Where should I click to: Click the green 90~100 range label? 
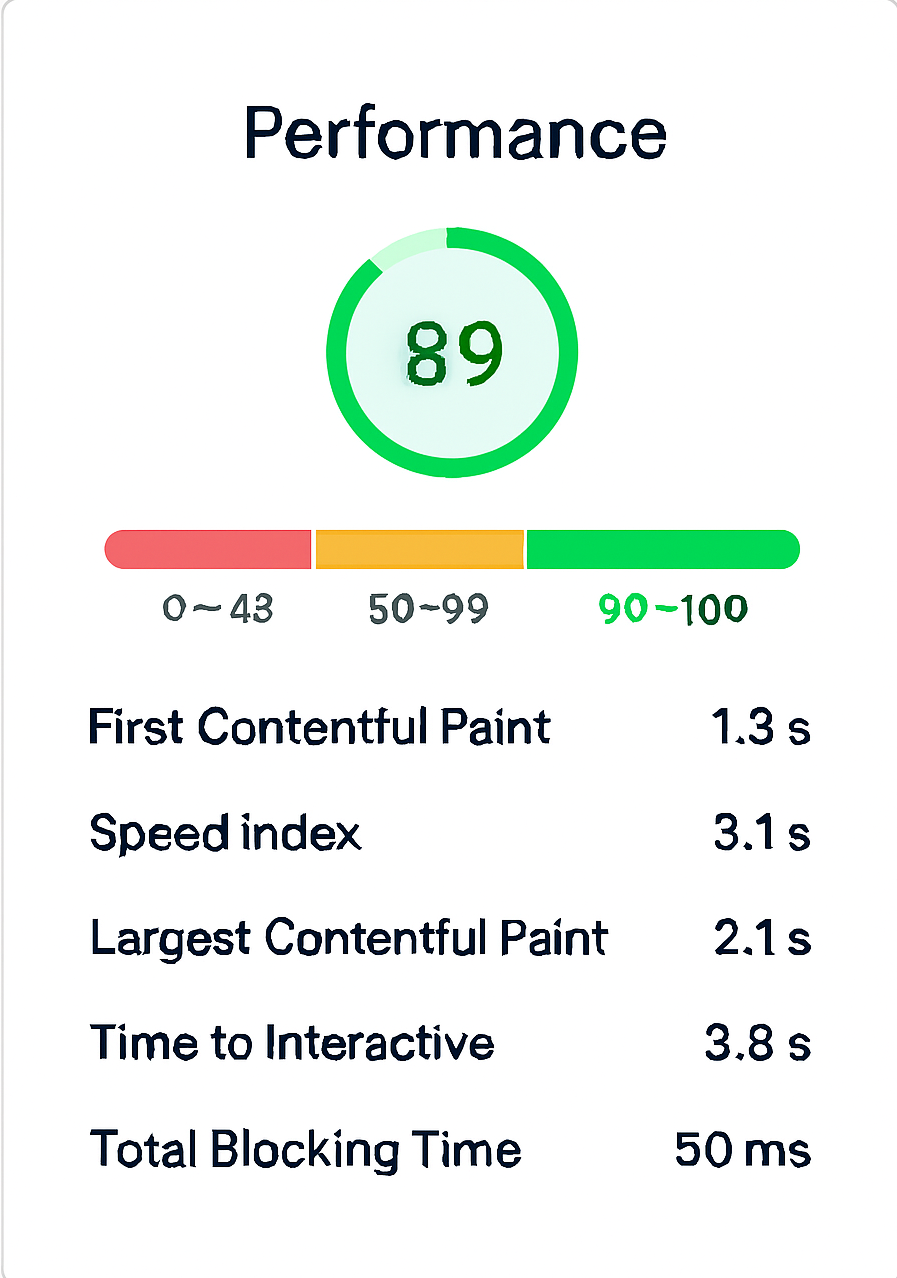(x=672, y=608)
